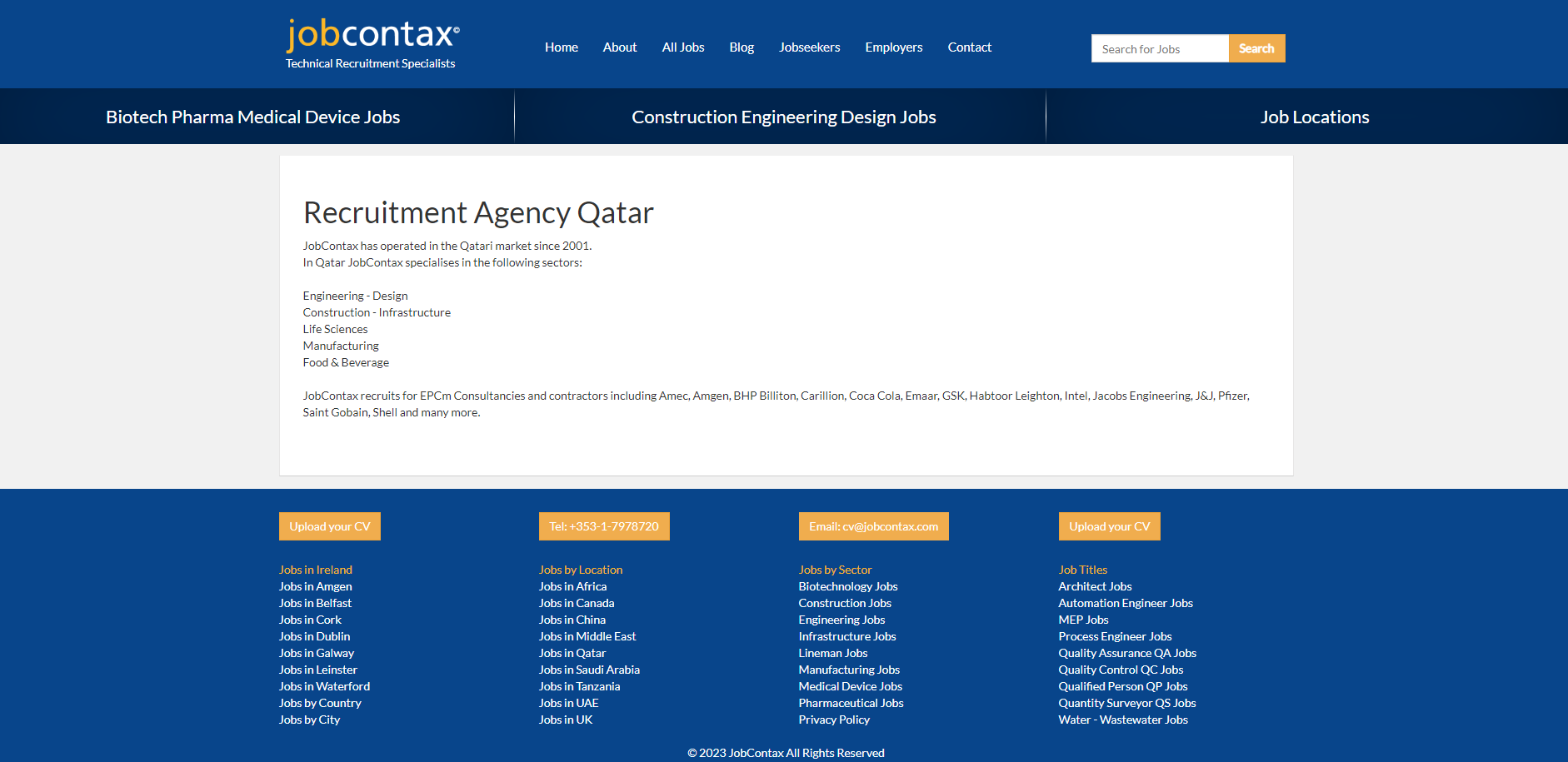Click the Search for Jobs field

pos(1160,48)
